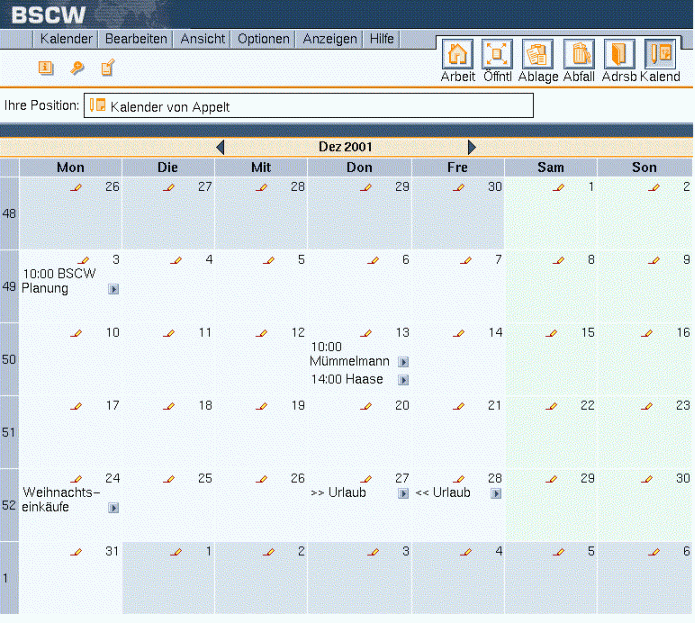This screenshot has height=623, width=695.
Task: Expand the << Urlaub entry action arrow
Action: pos(496,494)
